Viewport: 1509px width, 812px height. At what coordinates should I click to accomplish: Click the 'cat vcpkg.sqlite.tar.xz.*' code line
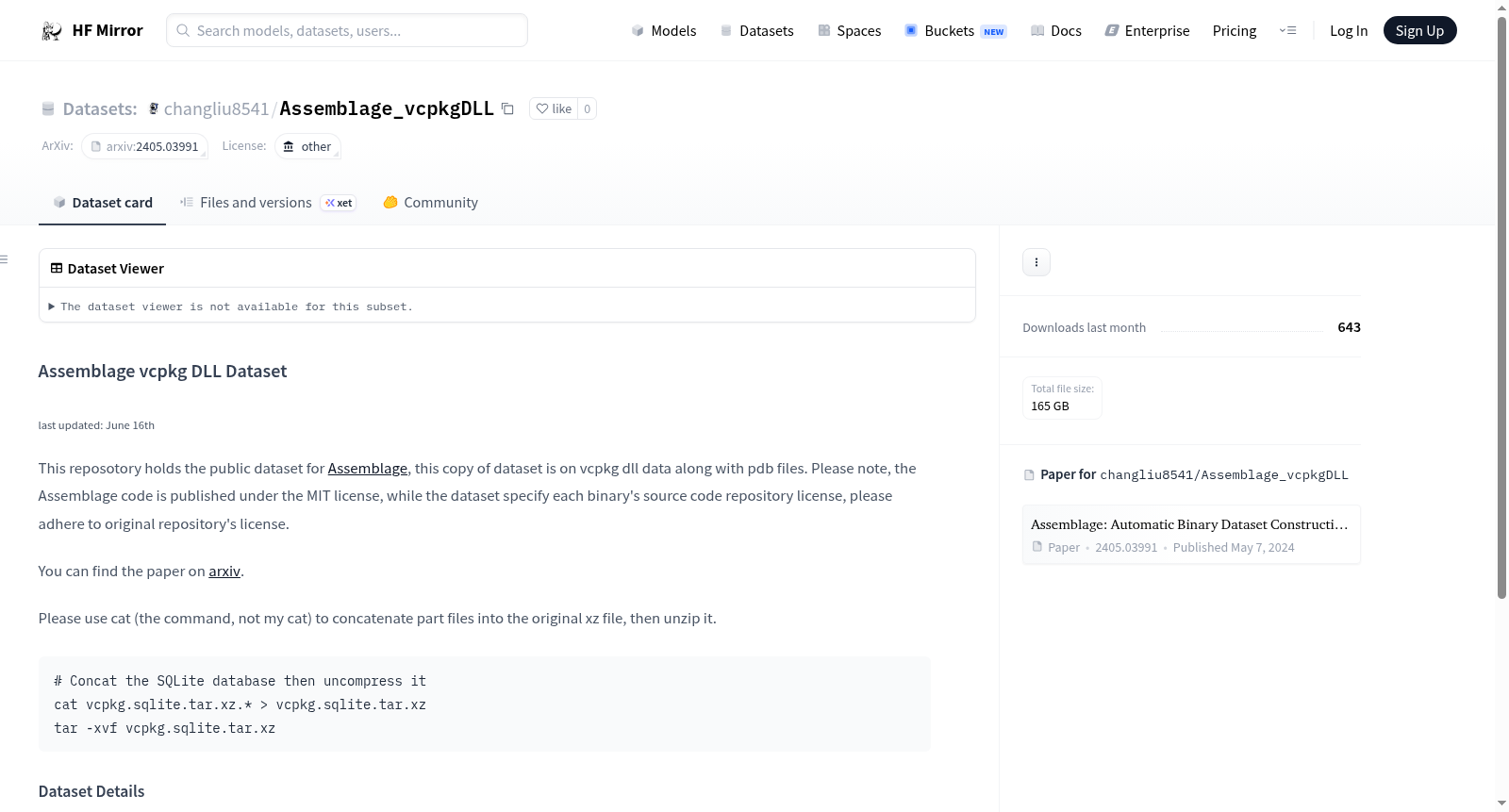click(240, 704)
